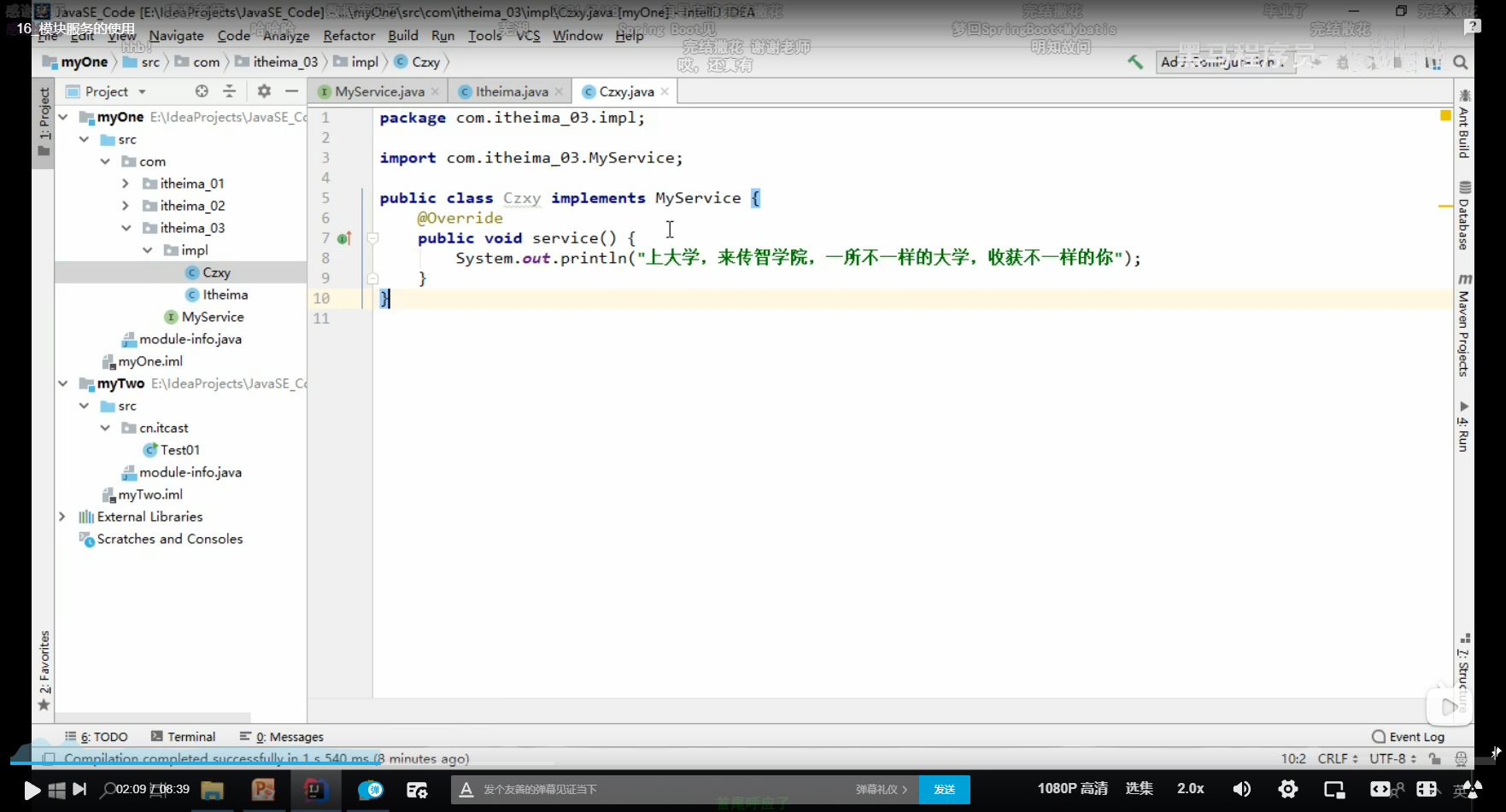Collapse the myOne module node
This screenshot has height=812, width=1506.
tap(63, 117)
